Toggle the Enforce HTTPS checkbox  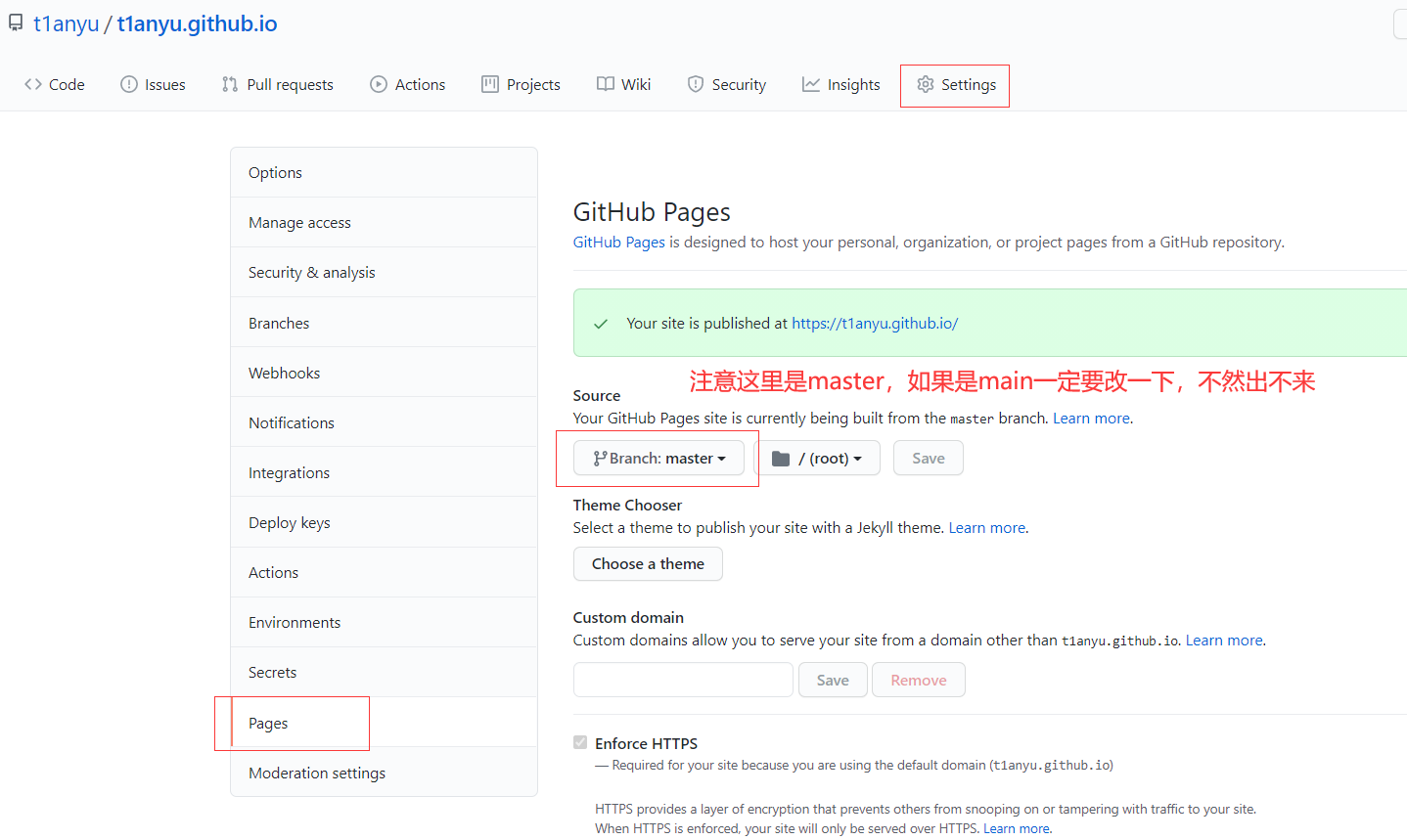pyautogui.click(x=580, y=742)
